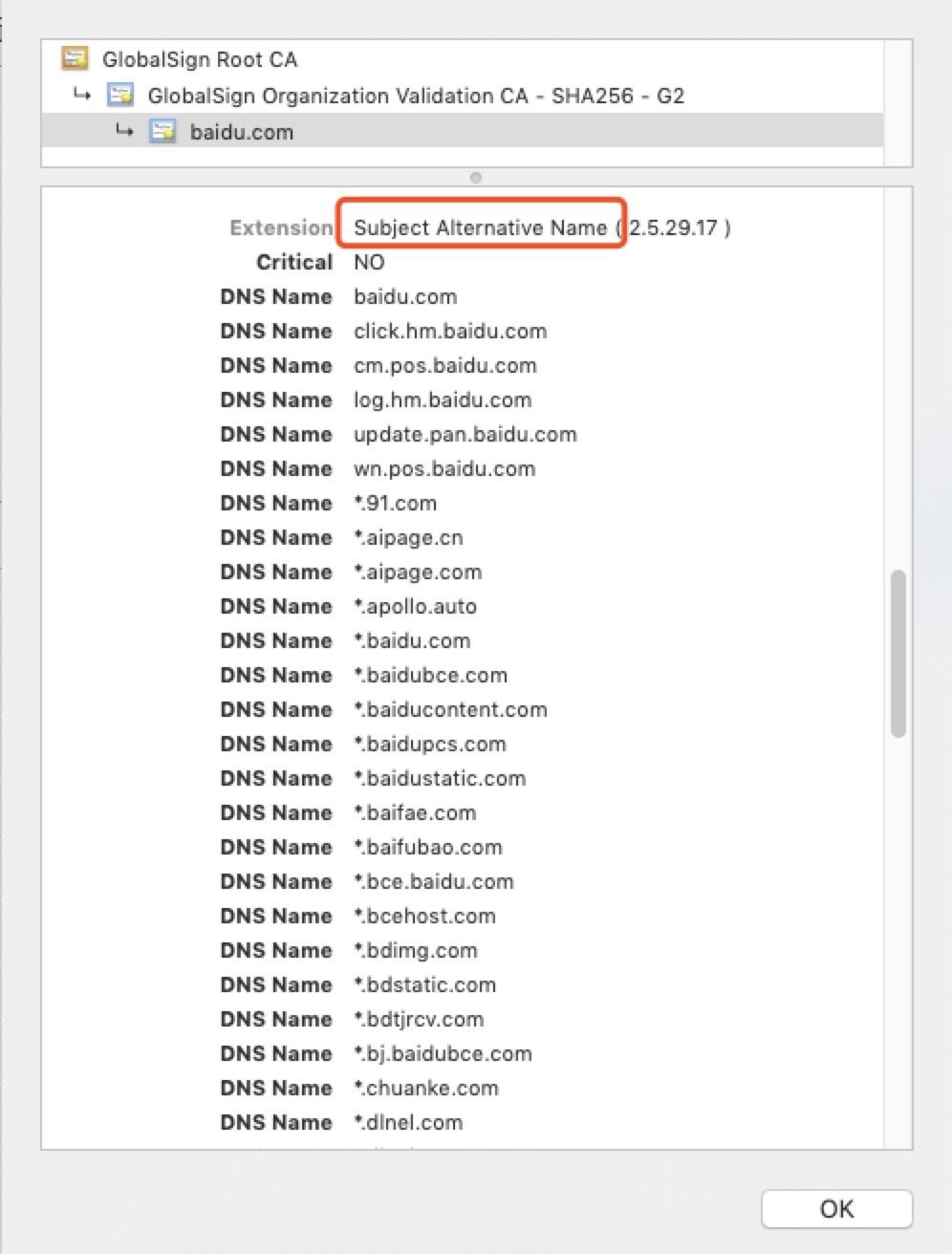Click DNS name *.baidubce.com
Image resolution: width=952 pixels, height=1254 pixels.
coord(431,675)
